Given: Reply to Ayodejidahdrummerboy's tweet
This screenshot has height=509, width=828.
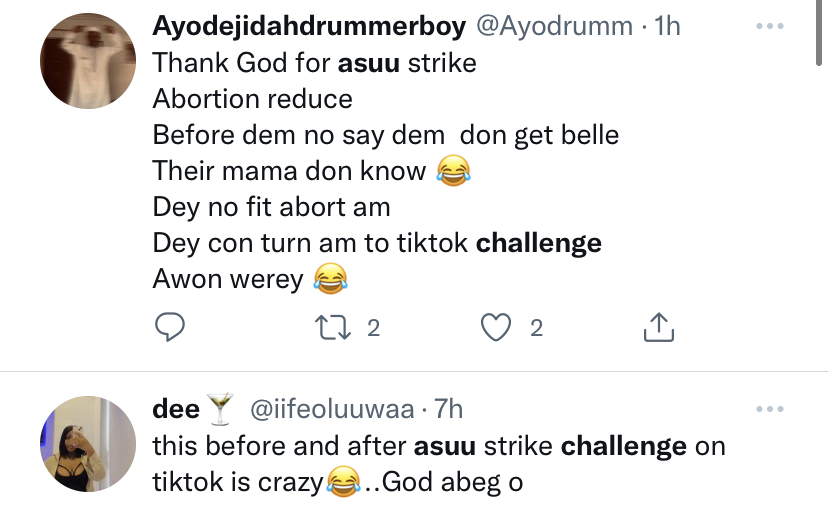Looking at the screenshot, I should click(x=171, y=327).
